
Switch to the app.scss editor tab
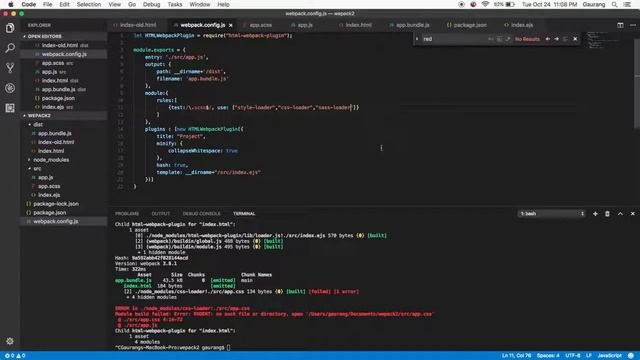point(260,25)
